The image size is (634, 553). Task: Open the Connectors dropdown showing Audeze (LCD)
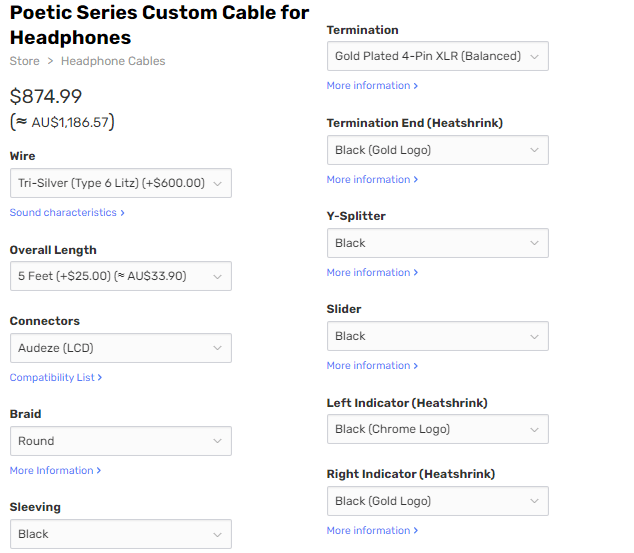pos(120,348)
